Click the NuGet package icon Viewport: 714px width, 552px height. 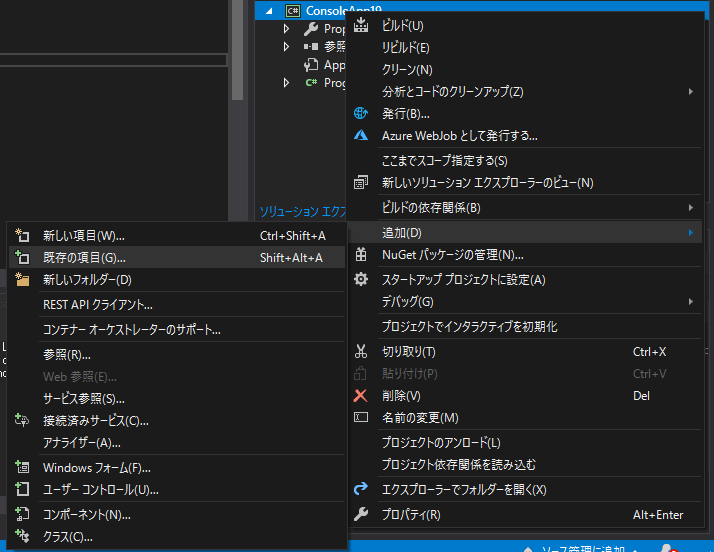click(x=361, y=254)
